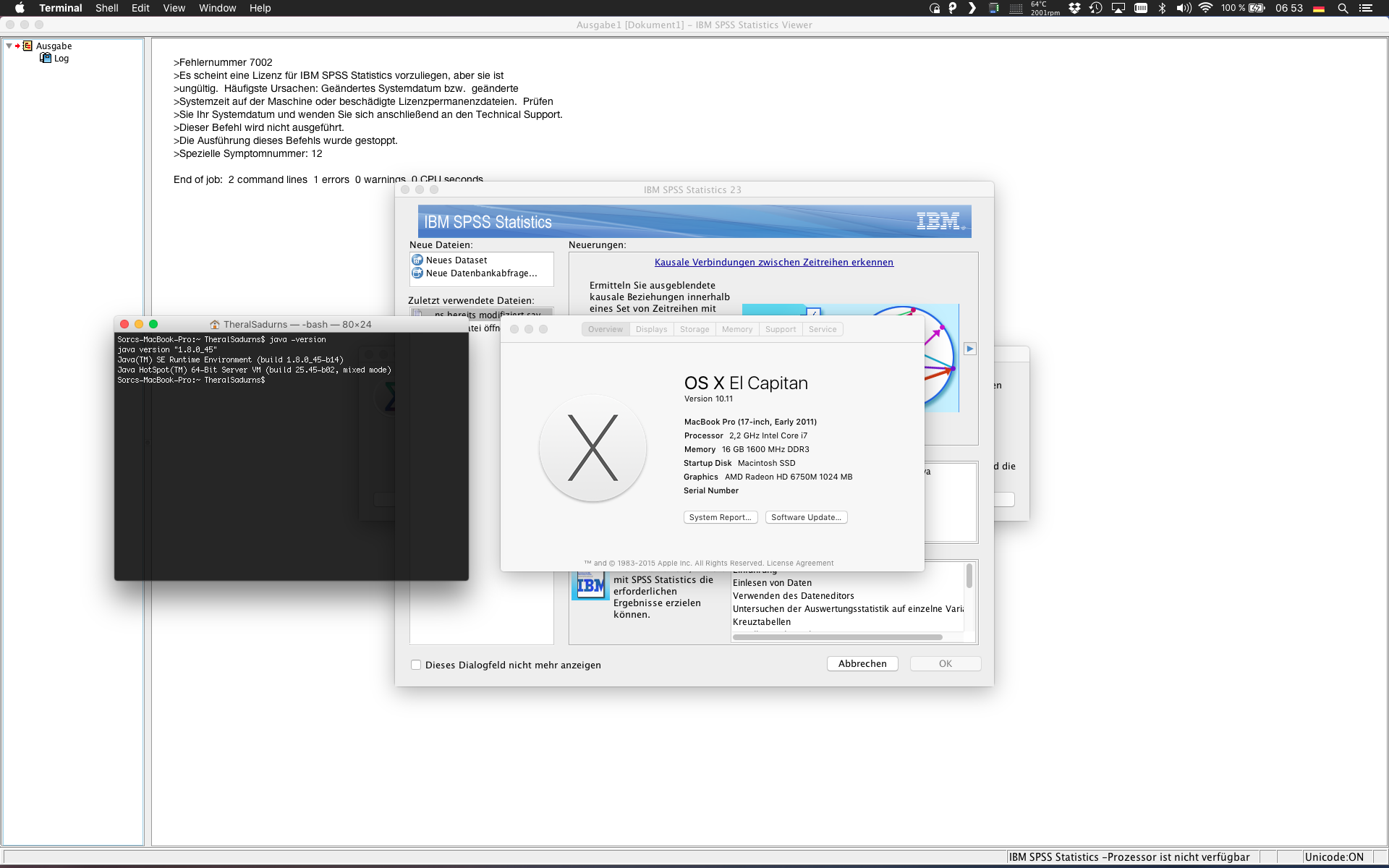Open the Terminal app menu

point(61,8)
